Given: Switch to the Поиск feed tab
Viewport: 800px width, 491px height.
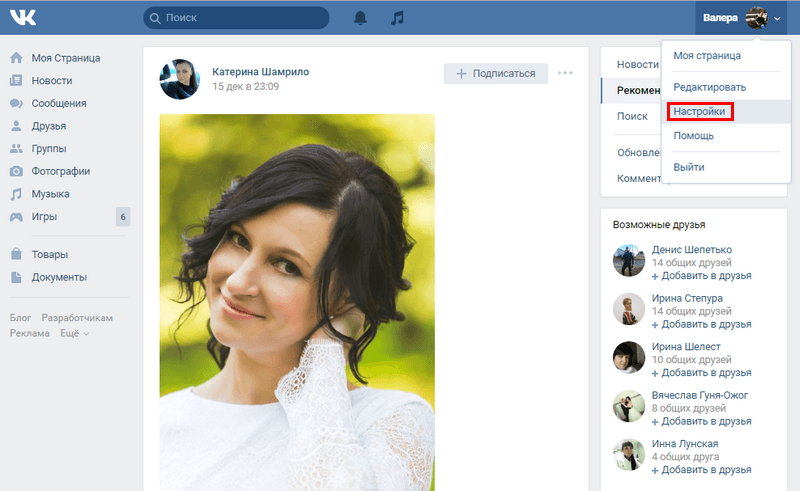Looking at the screenshot, I should point(632,116).
